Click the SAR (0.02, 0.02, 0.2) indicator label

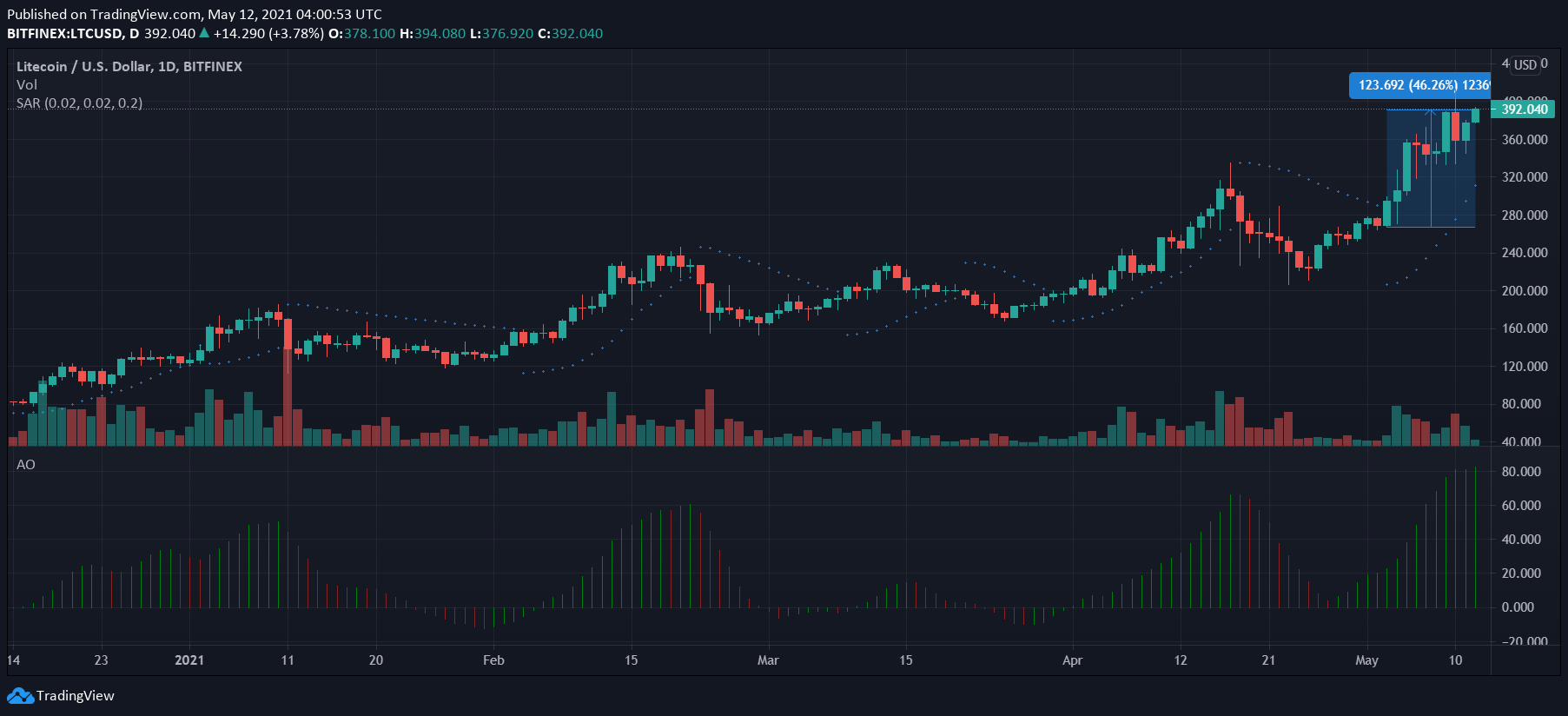point(79,103)
